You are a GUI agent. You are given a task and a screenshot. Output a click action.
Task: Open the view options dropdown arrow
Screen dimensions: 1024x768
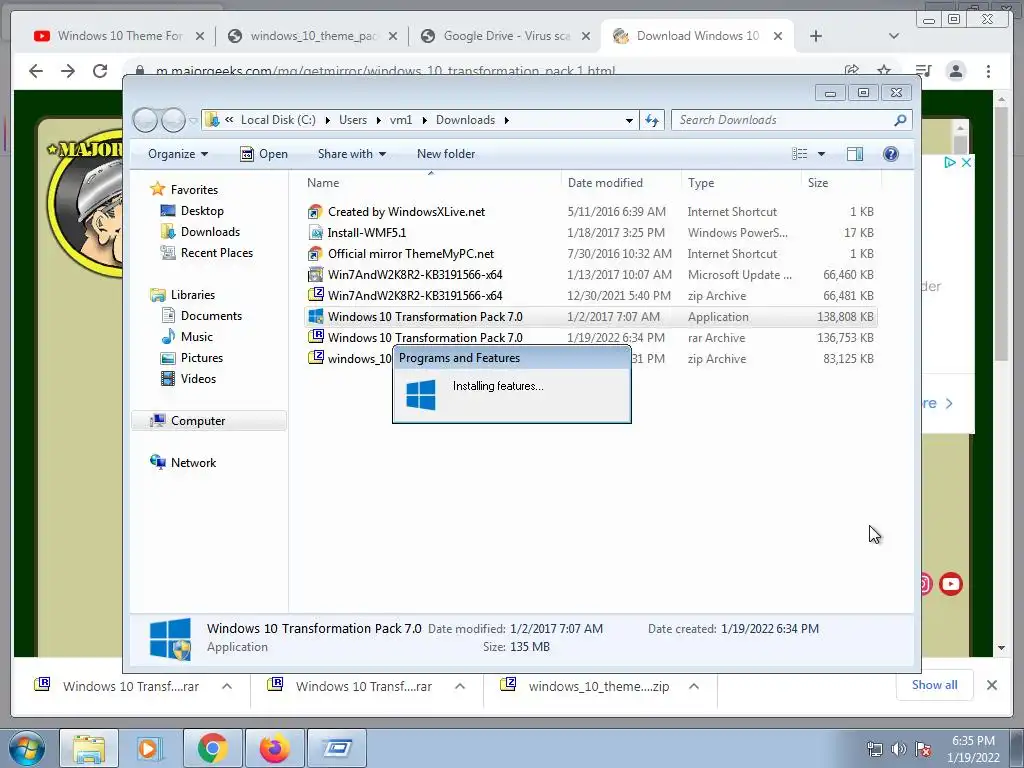821,154
